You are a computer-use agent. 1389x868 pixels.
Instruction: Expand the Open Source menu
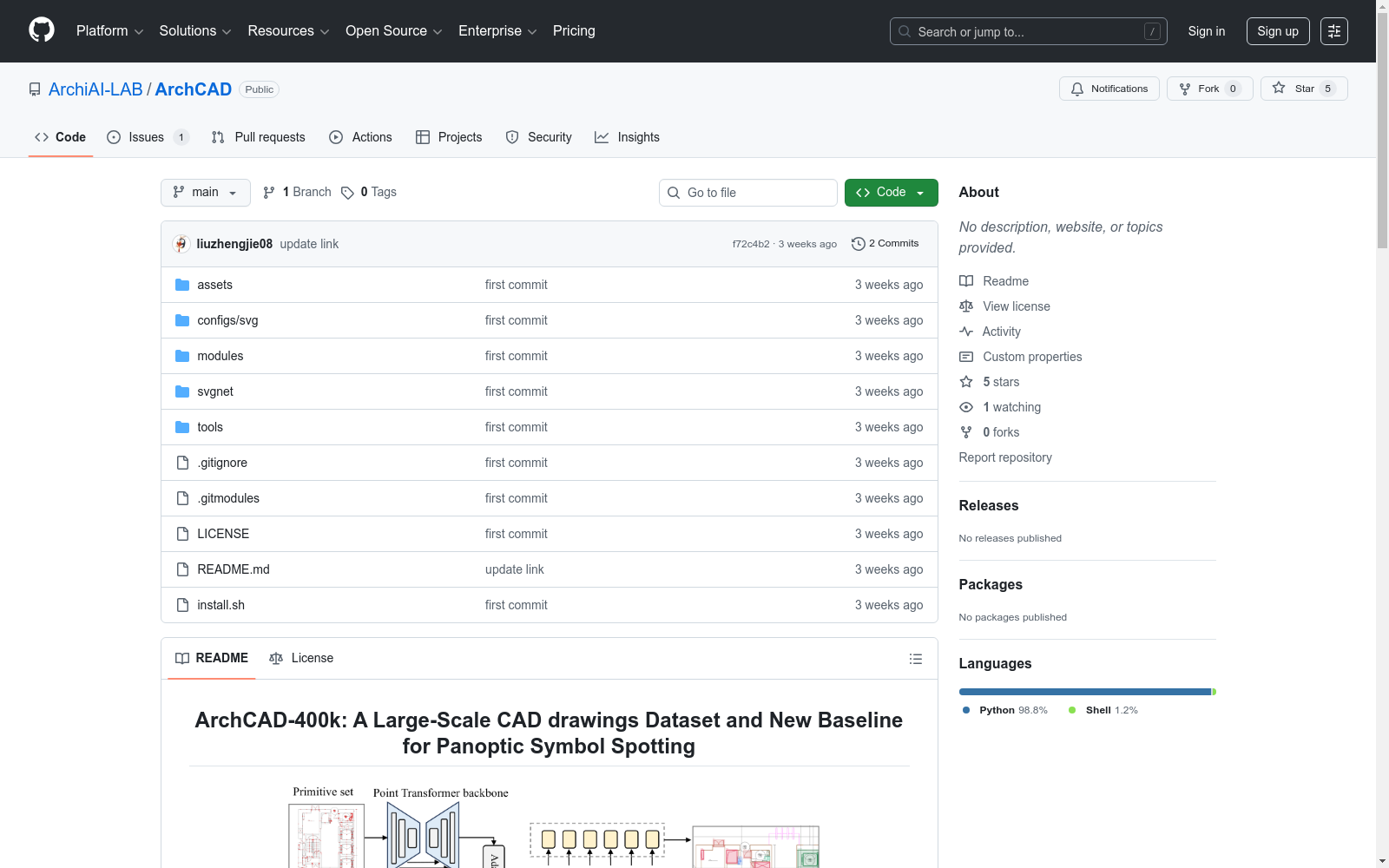(394, 31)
